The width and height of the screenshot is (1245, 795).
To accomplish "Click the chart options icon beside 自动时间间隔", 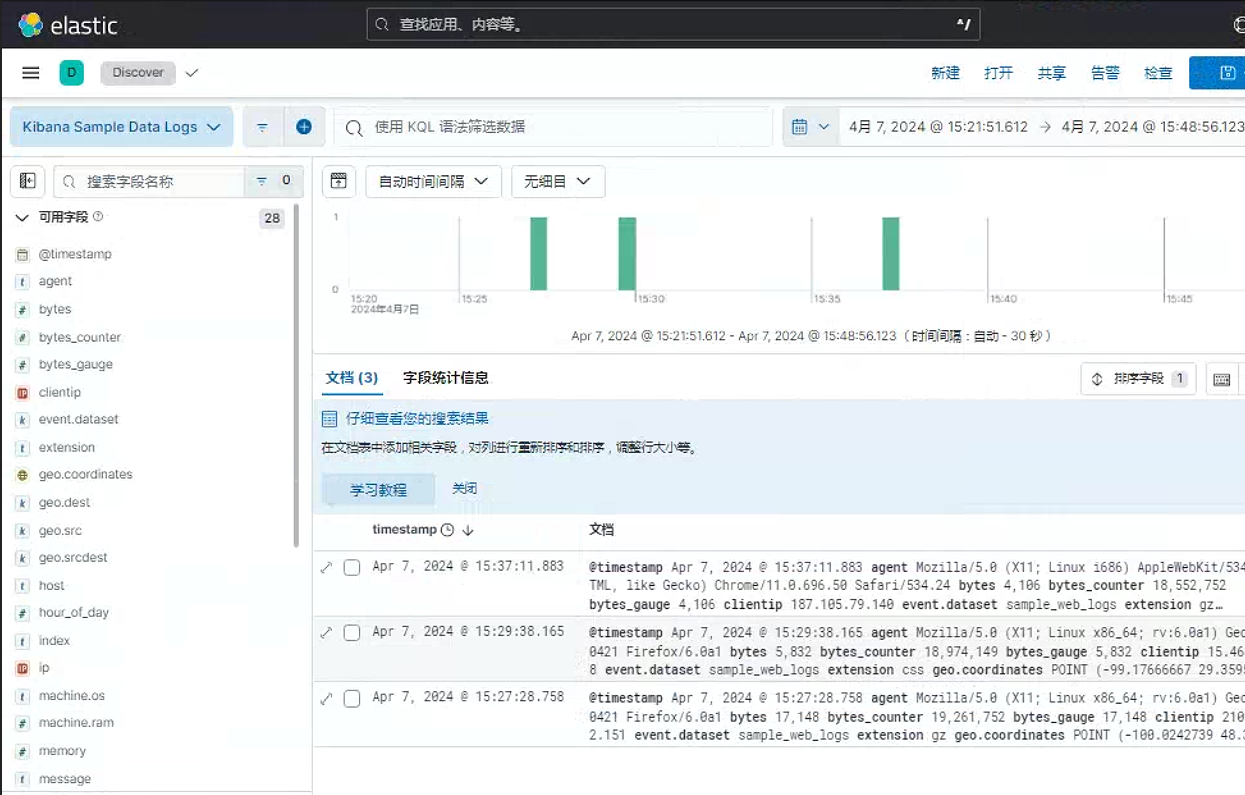I will [338, 181].
